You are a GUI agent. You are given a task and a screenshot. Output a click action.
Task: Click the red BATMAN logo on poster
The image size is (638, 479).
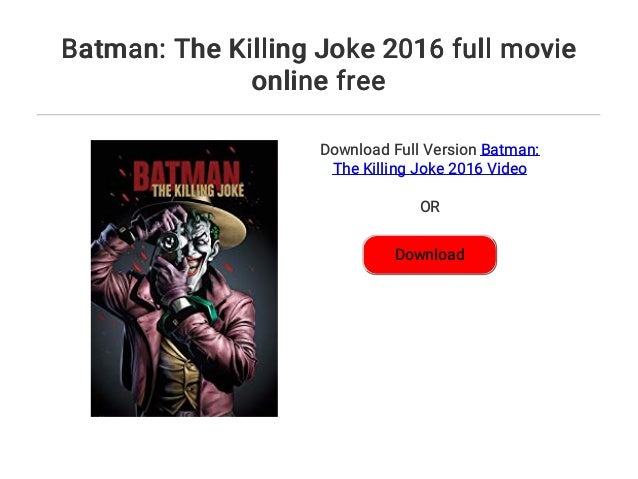coord(186,175)
